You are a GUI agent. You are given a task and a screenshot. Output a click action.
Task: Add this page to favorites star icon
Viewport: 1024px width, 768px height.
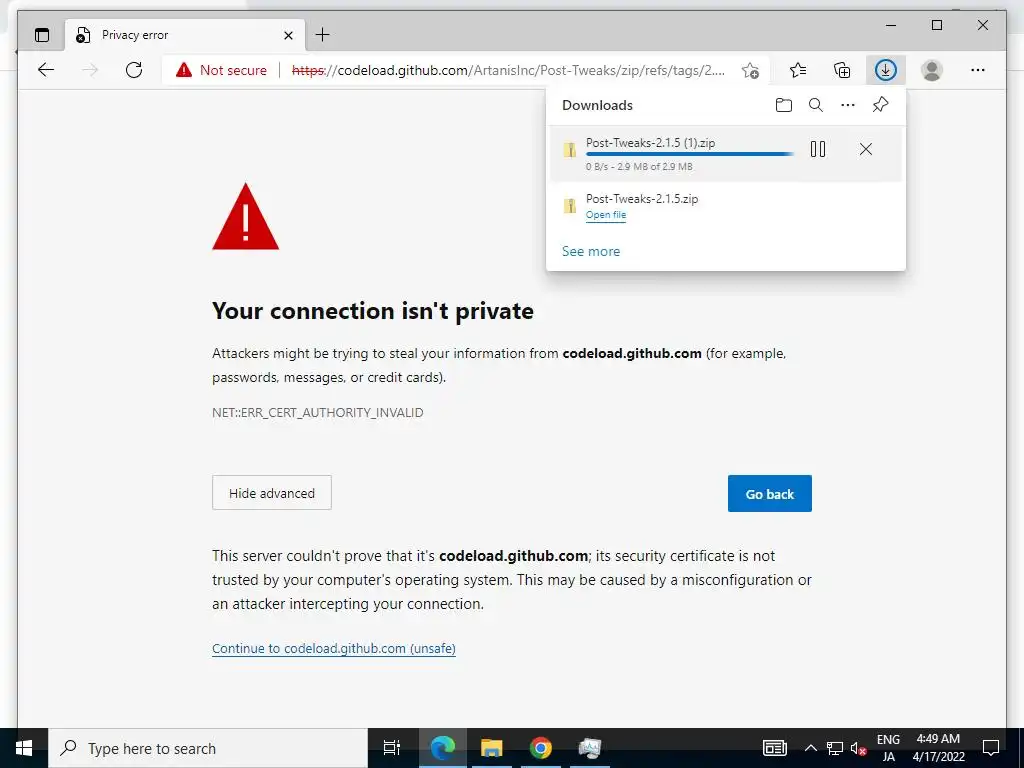750,70
